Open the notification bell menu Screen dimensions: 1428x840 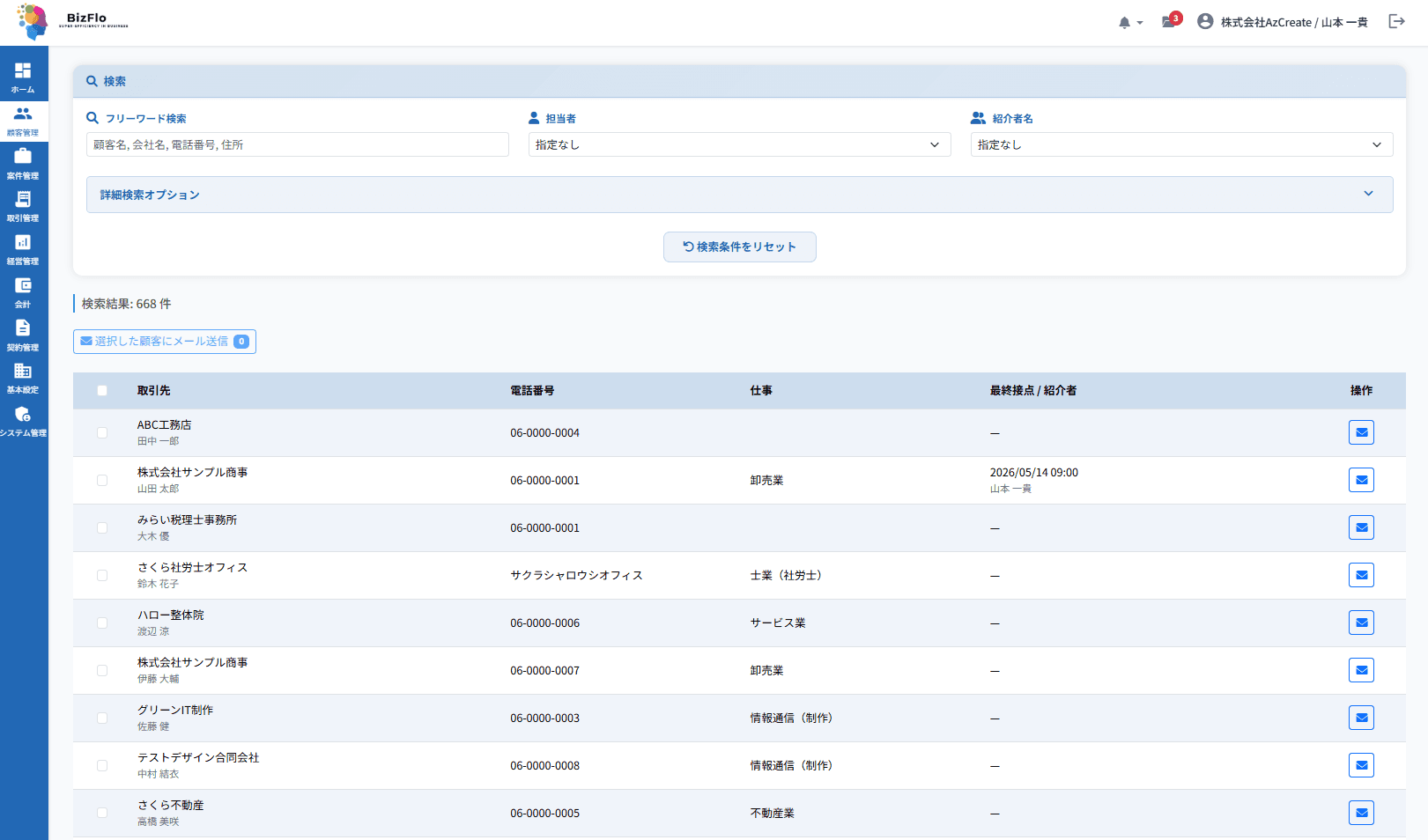point(1130,23)
